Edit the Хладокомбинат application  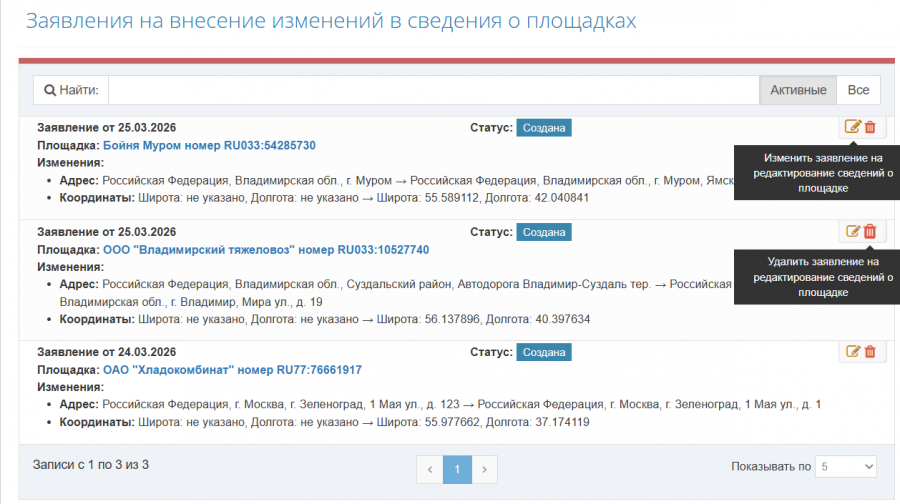click(x=853, y=351)
